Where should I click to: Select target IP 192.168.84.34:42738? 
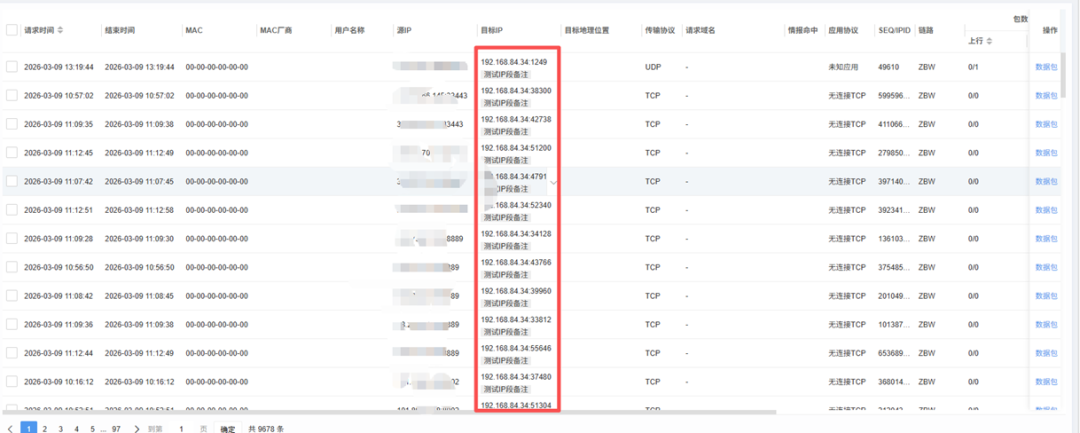point(516,119)
